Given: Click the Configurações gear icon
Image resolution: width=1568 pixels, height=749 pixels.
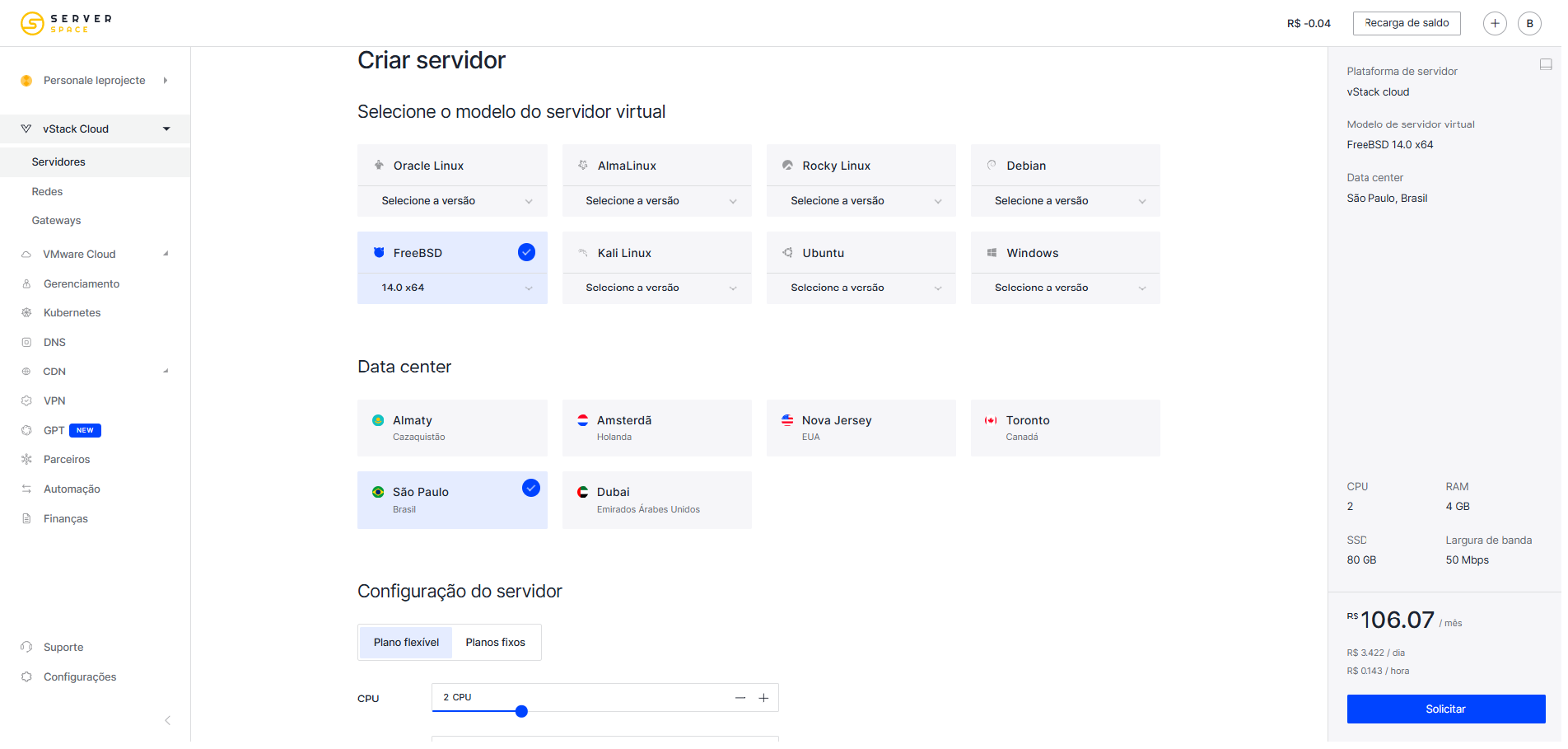Looking at the screenshot, I should coord(26,676).
